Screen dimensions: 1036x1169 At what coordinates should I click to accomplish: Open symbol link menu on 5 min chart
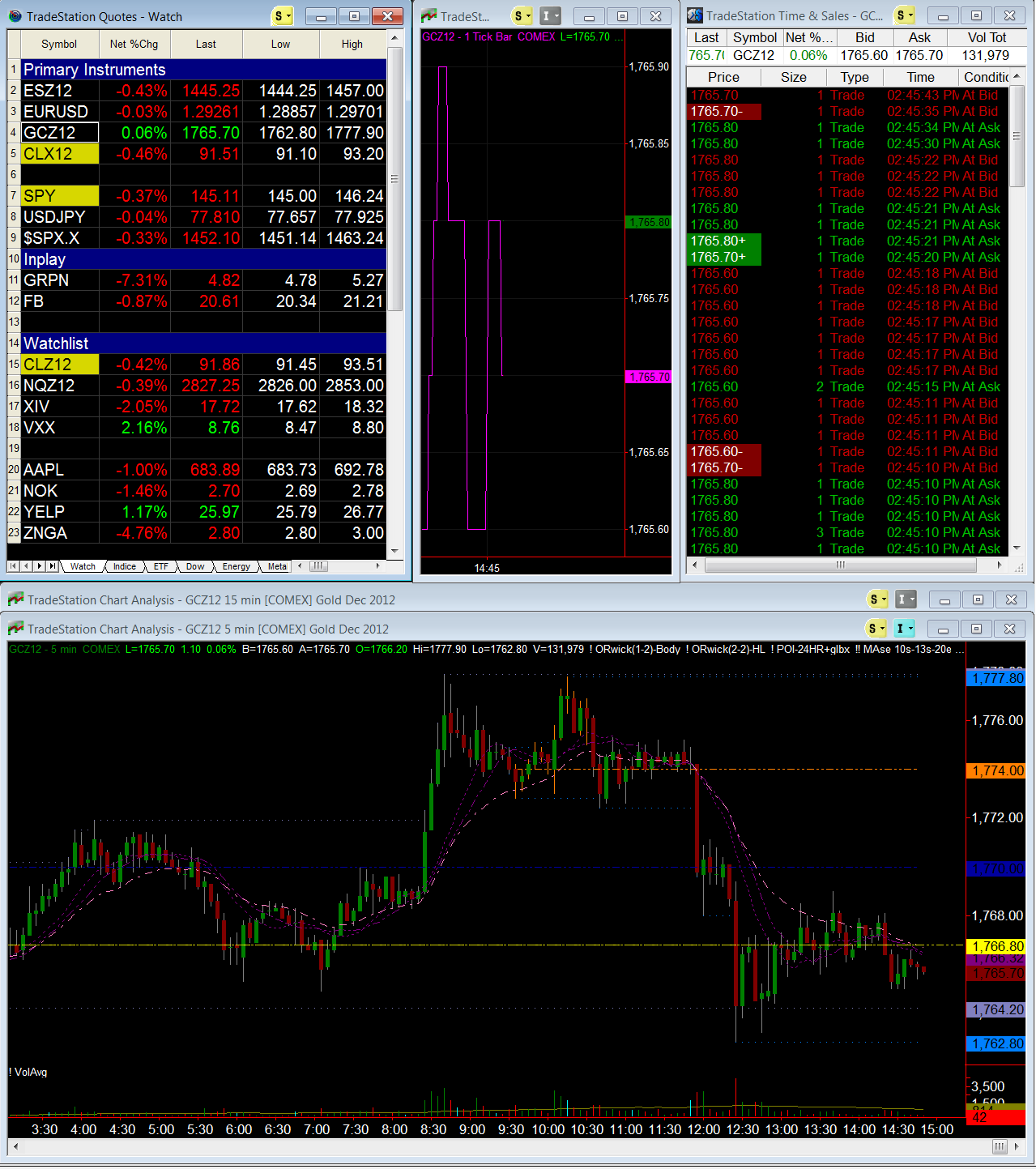coord(875,629)
